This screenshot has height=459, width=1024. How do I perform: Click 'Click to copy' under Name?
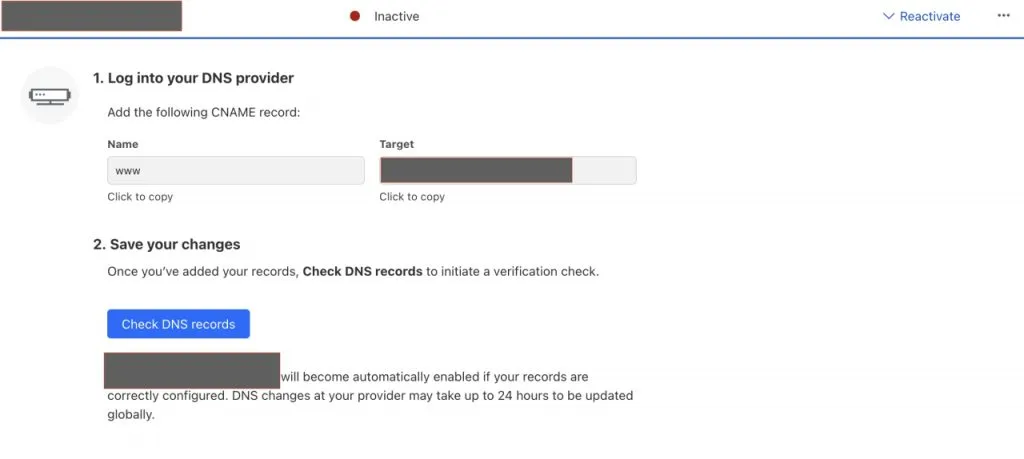click(140, 197)
